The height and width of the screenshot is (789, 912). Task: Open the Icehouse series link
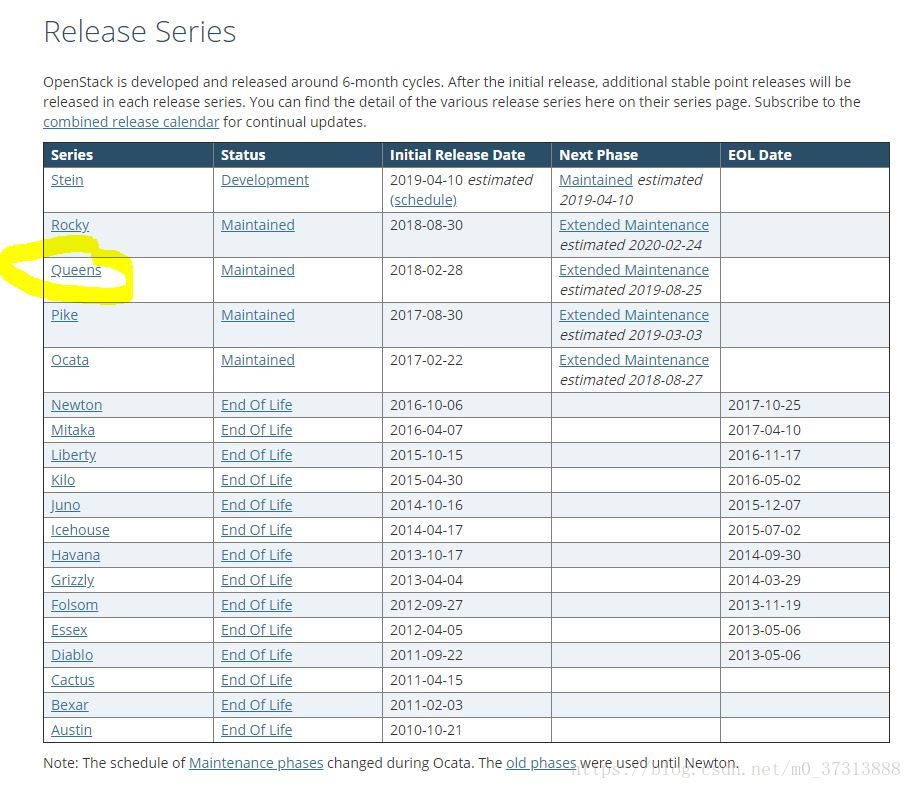point(80,530)
